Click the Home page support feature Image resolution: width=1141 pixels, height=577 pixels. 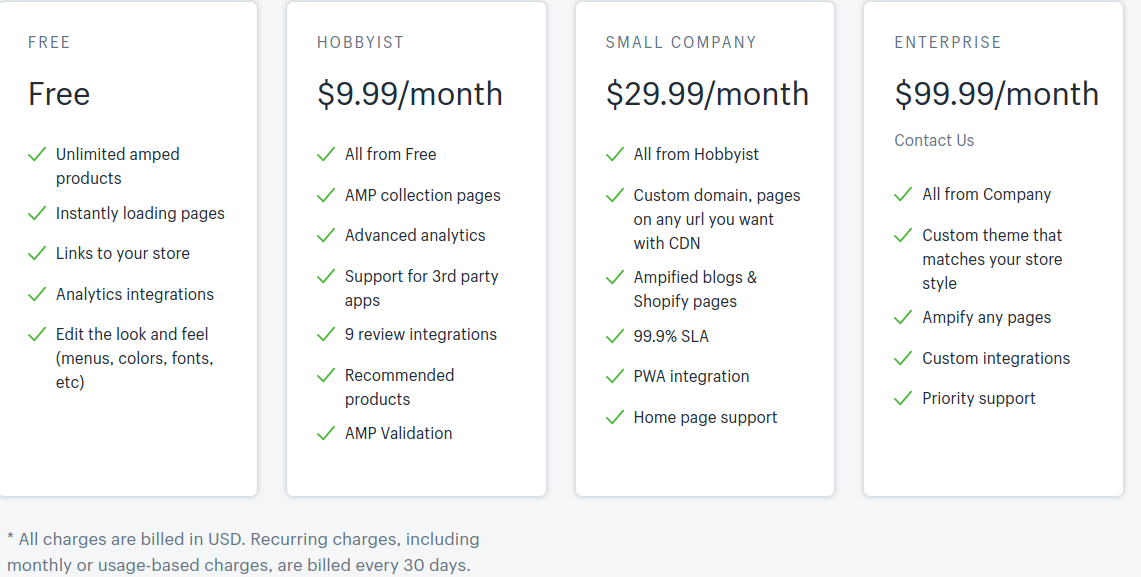point(705,418)
